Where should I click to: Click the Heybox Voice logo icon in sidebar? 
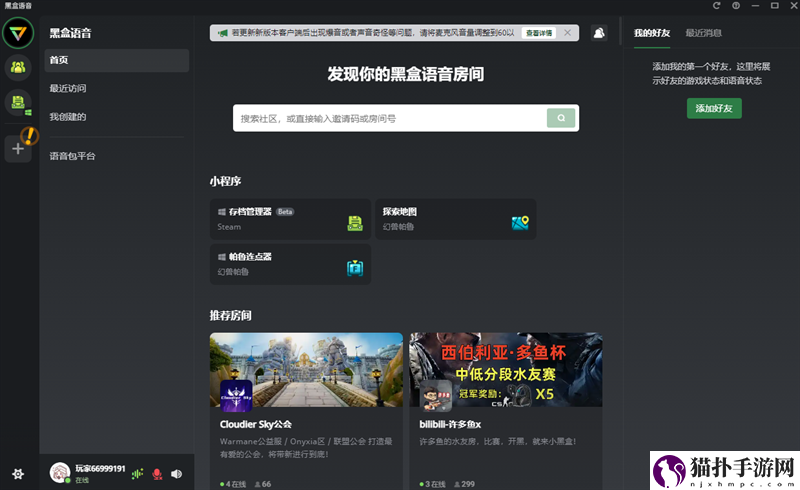coord(18,33)
